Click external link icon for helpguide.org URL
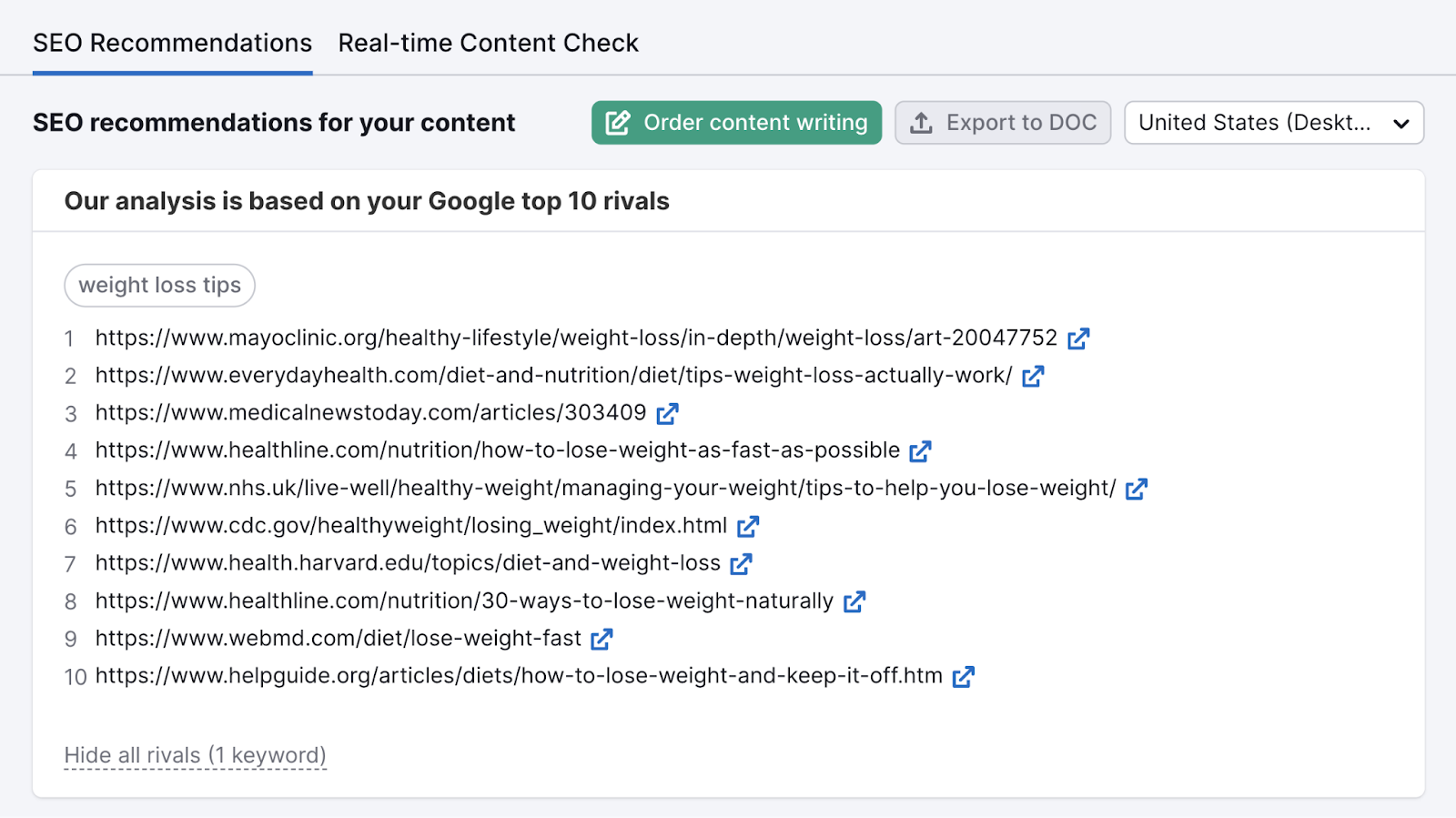 pos(964,676)
